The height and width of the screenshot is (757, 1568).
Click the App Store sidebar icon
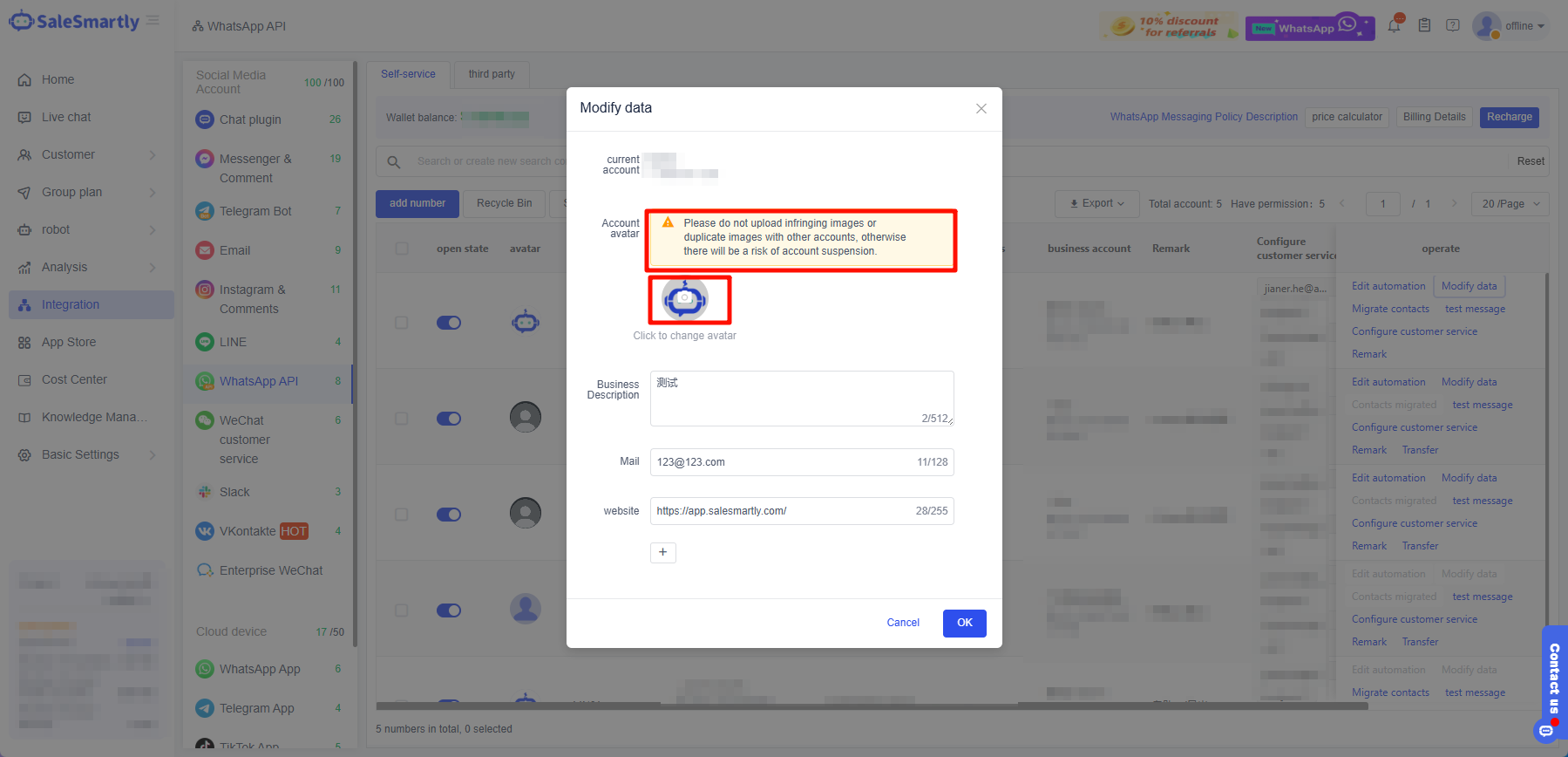(24, 343)
